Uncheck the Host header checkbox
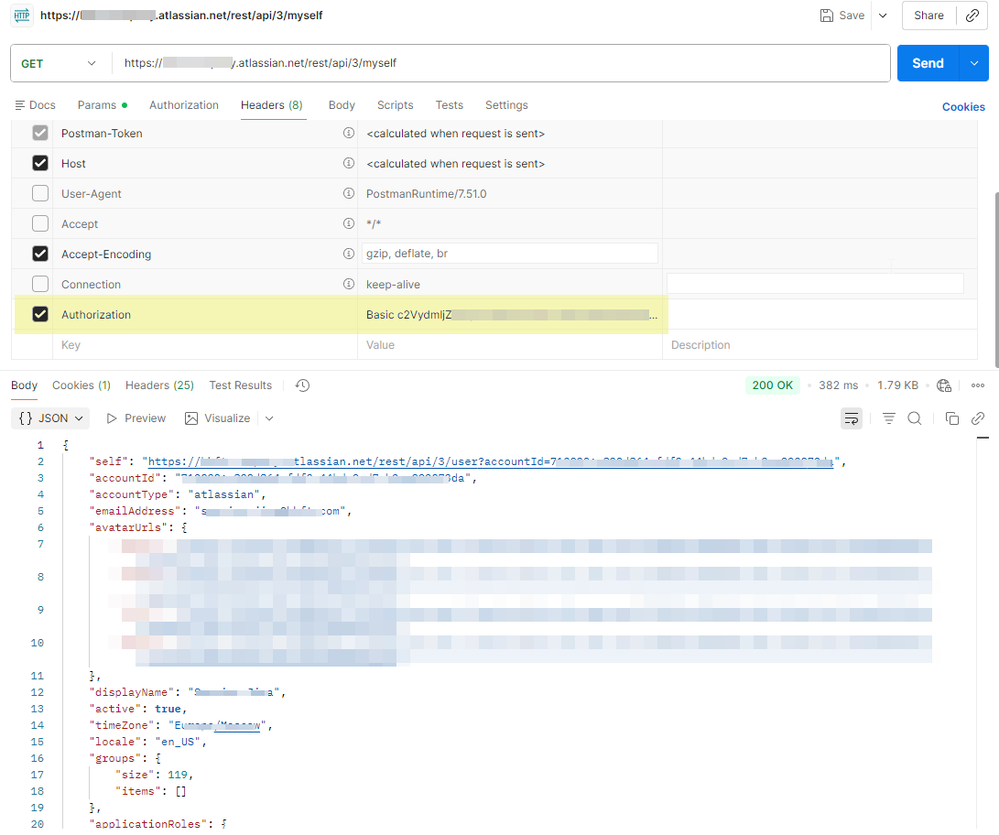 pyautogui.click(x=40, y=163)
